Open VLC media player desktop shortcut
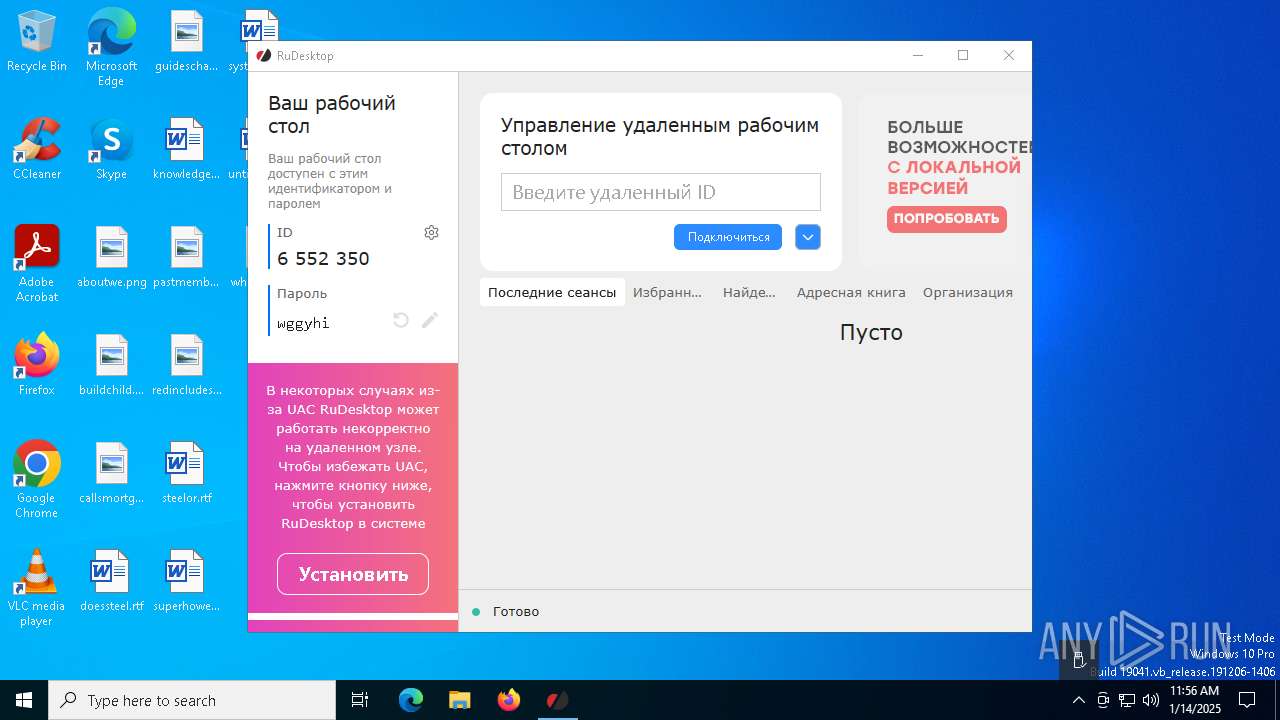1280x720 pixels. 37,588
